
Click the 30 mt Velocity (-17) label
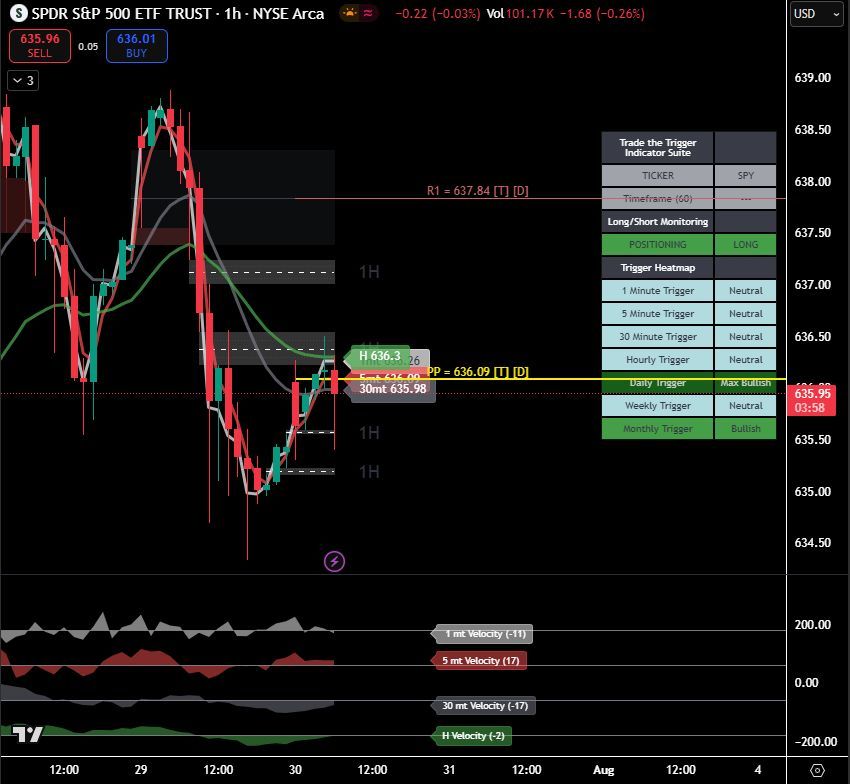coord(485,705)
